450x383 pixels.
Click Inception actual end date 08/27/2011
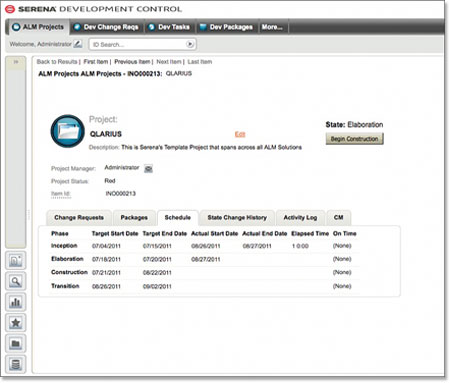pyautogui.click(x=257, y=246)
